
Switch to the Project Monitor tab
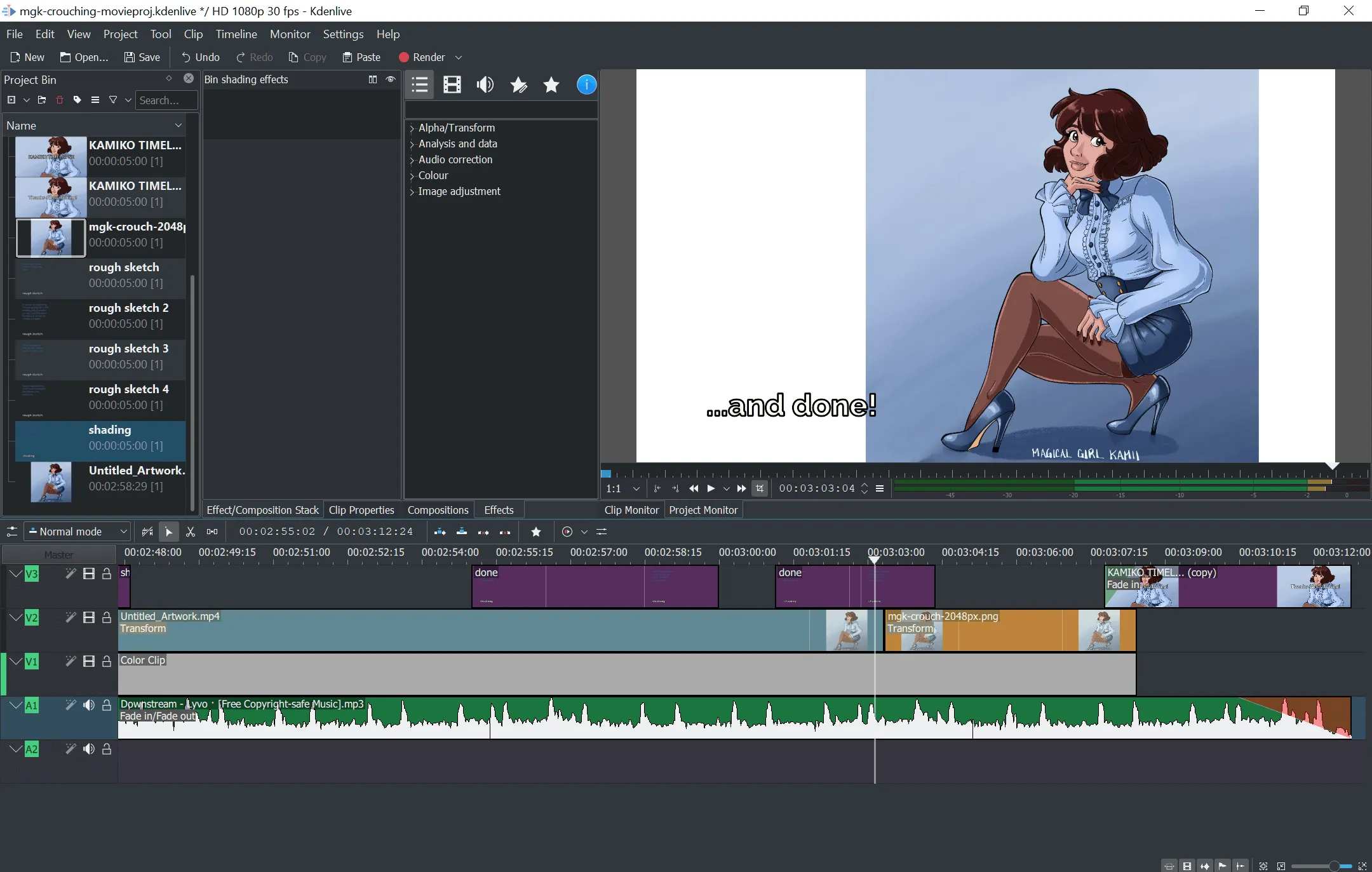(703, 509)
